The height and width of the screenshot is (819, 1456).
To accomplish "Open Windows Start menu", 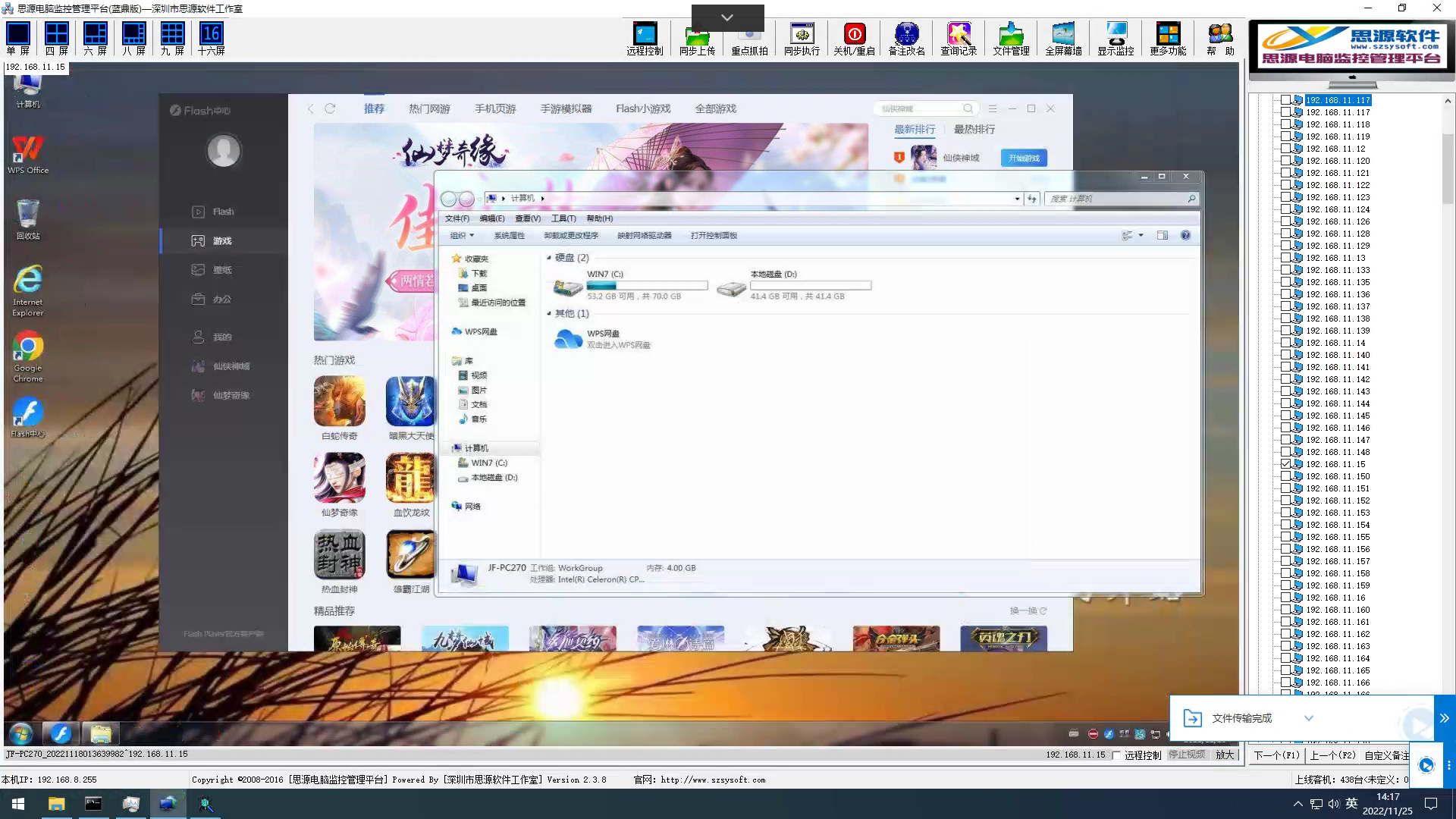I will tap(18, 804).
